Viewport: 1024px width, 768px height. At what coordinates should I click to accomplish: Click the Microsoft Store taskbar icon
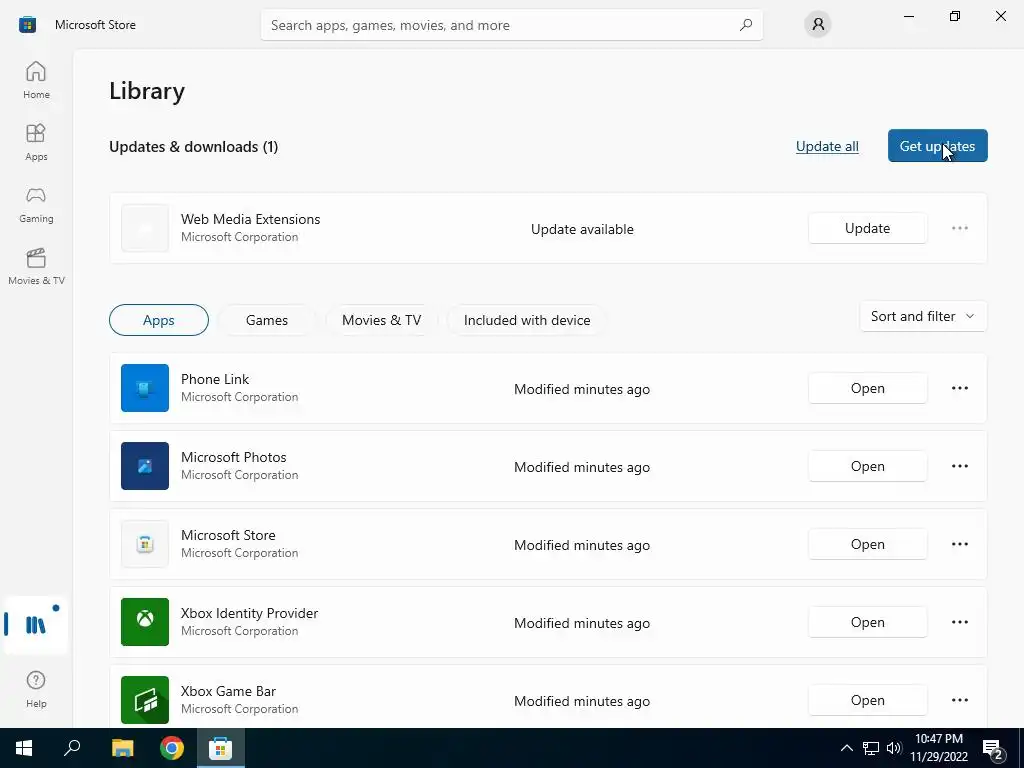[221, 748]
